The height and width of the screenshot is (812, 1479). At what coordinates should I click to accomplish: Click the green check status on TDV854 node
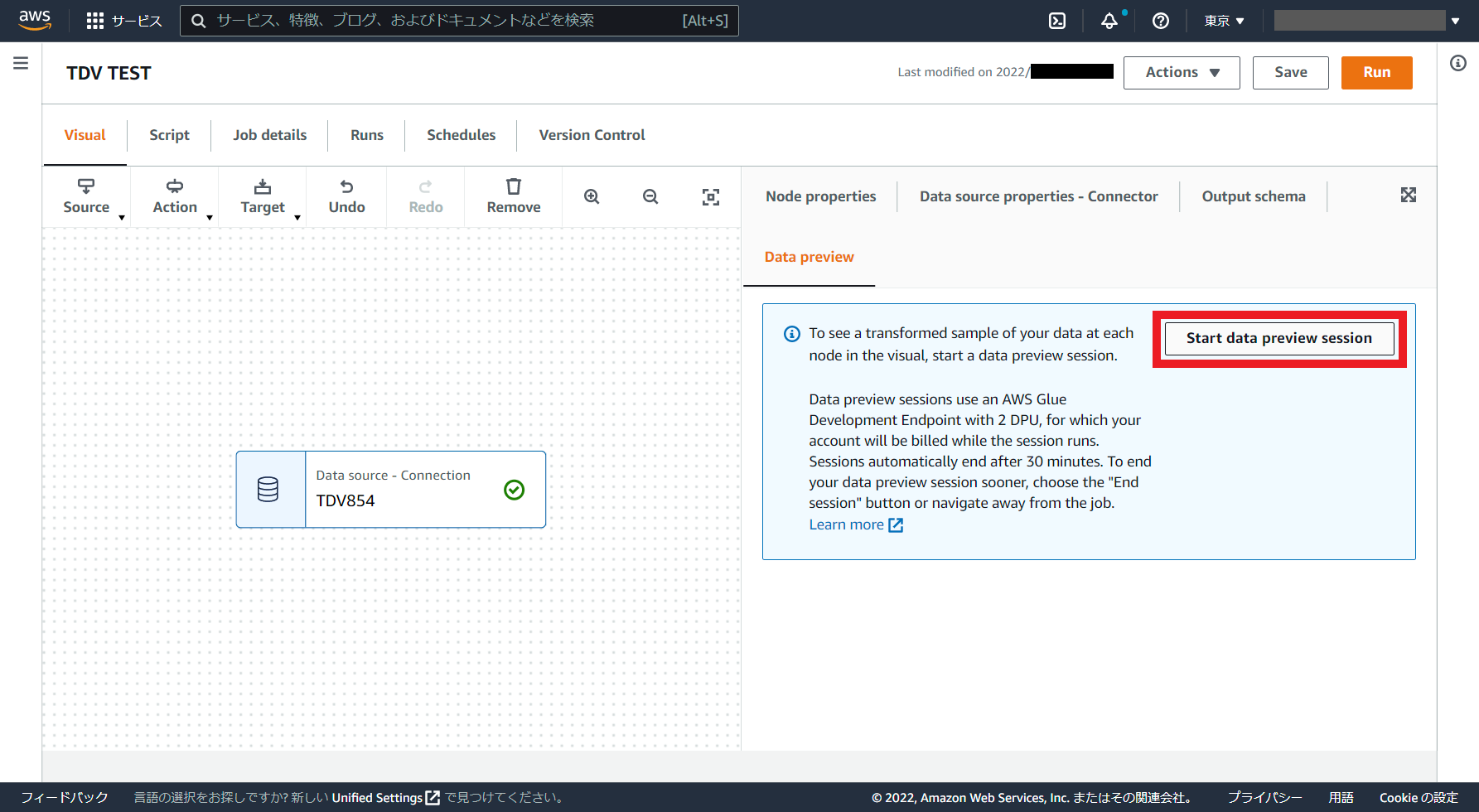pos(515,490)
